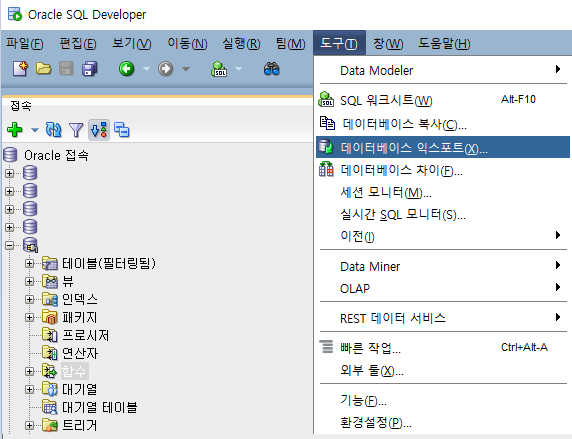Click the Open folder toolbar icon
This screenshot has width=572, height=439.
(43, 69)
